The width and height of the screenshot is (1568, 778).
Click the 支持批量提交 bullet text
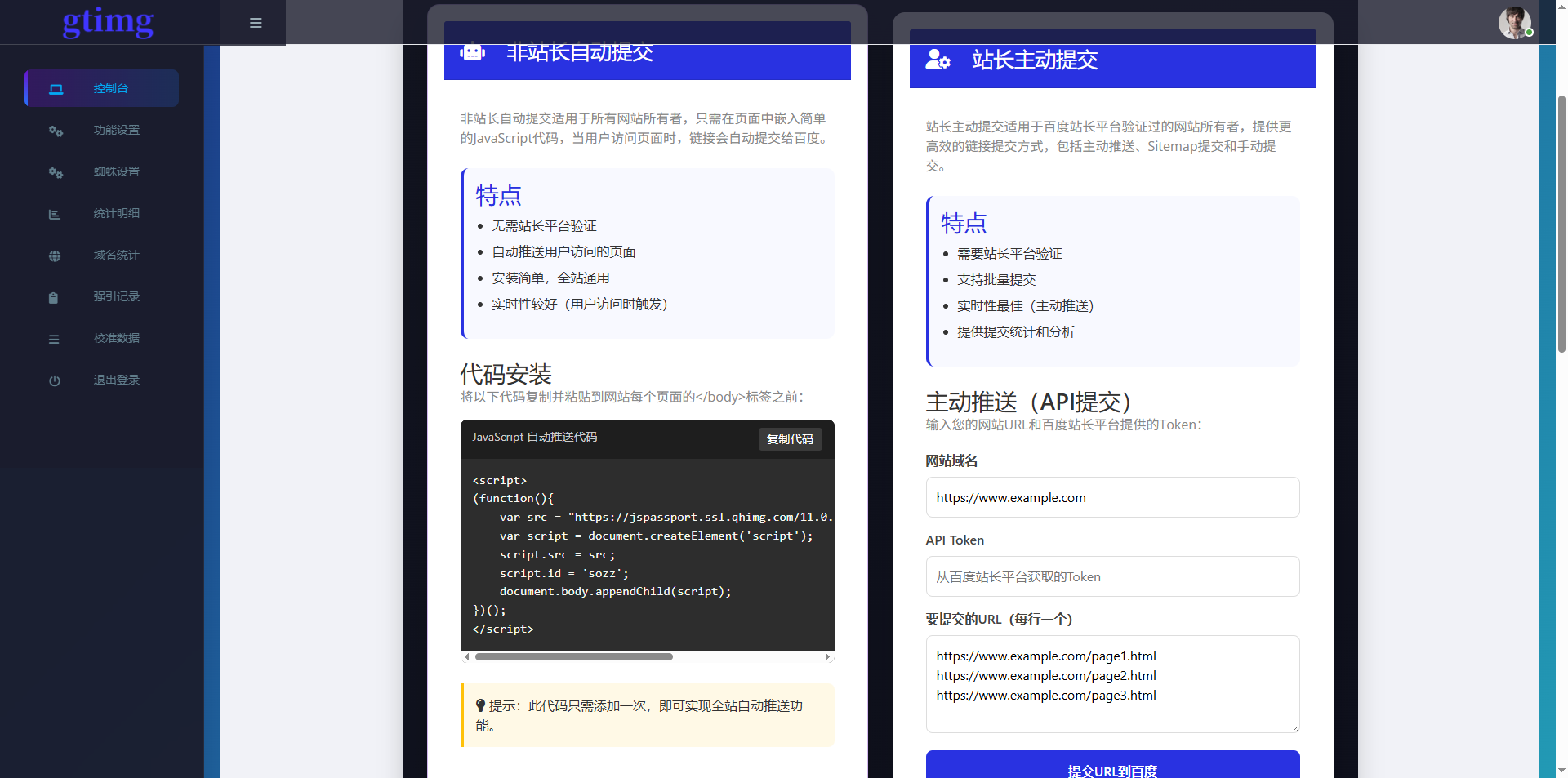click(x=996, y=280)
